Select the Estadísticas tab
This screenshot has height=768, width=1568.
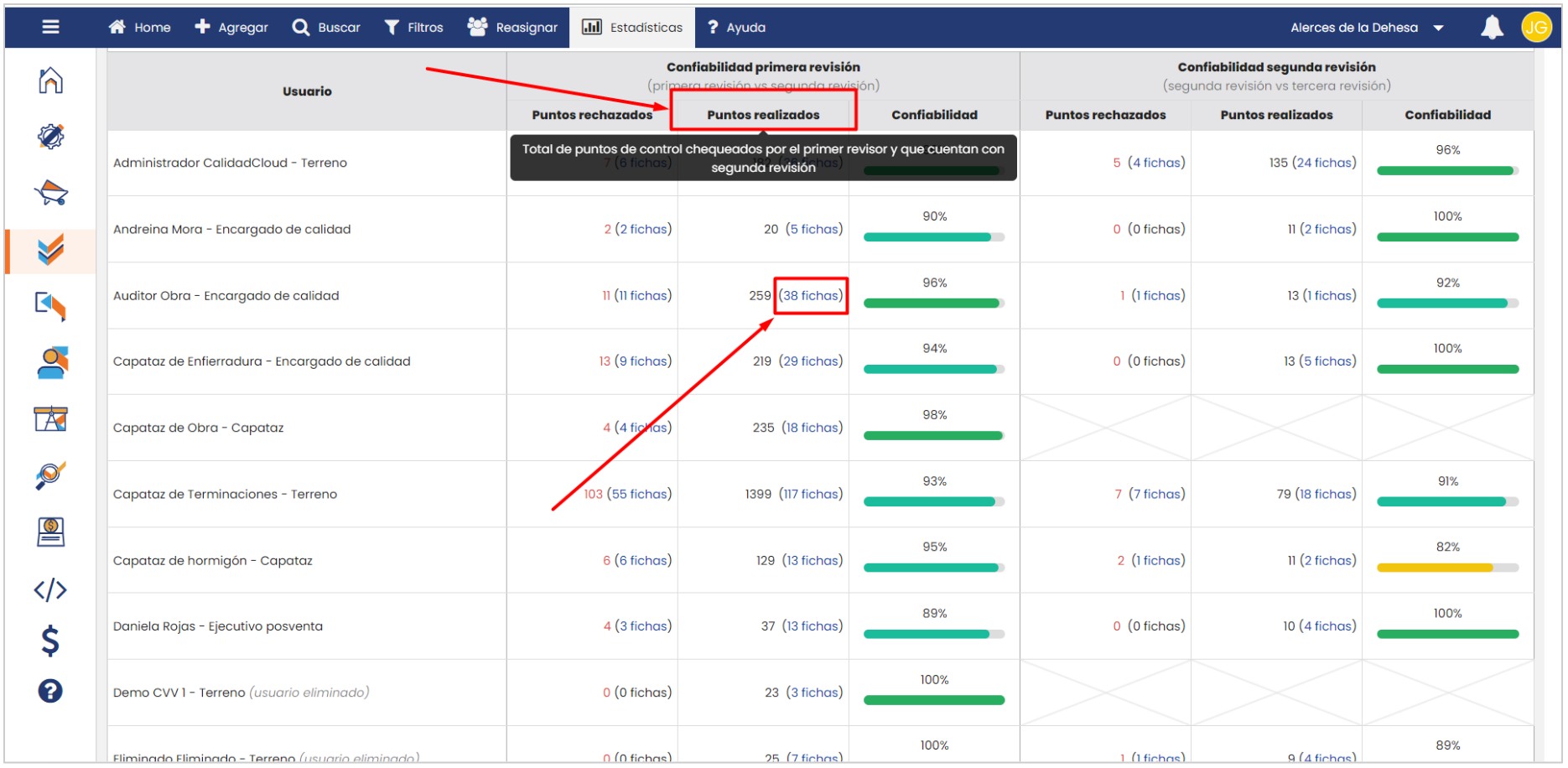632,28
